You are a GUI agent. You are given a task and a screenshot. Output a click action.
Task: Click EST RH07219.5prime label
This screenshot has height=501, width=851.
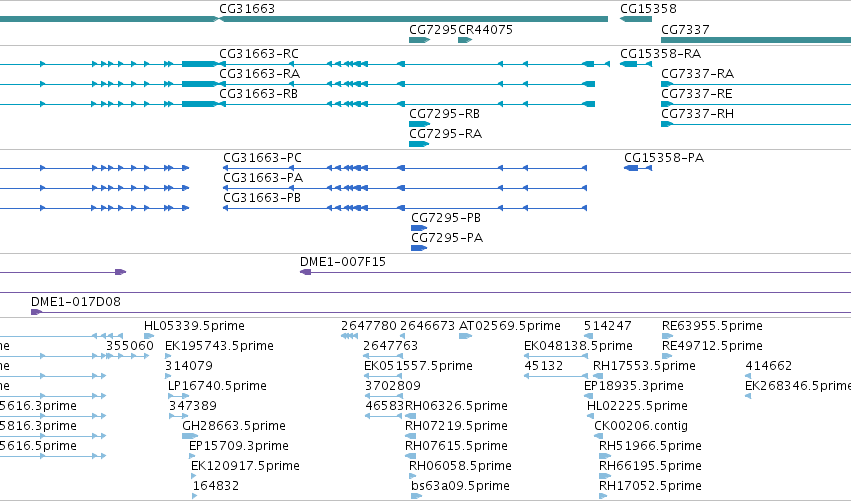[456, 426]
